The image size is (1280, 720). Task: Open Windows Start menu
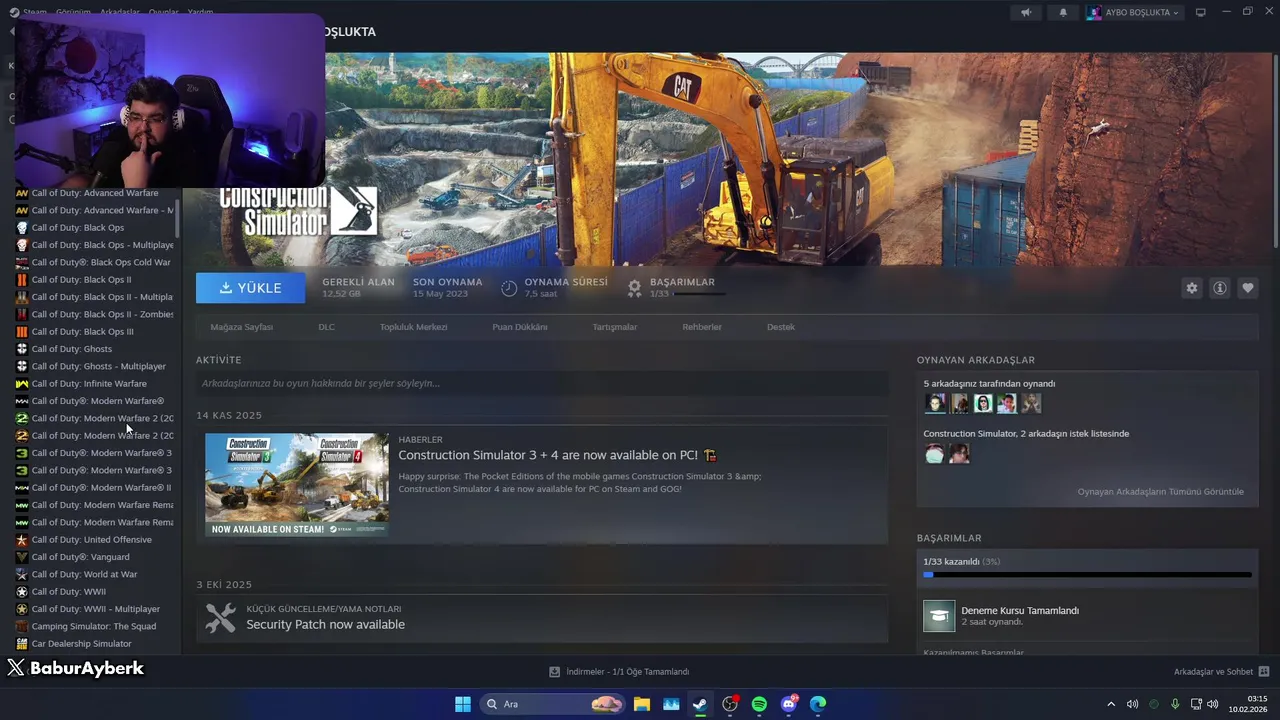click(463, 704)
